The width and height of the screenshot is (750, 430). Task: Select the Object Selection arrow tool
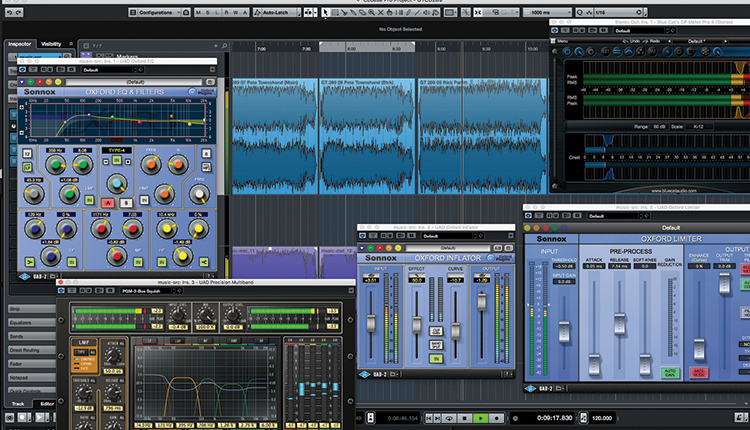coord(325,12)
